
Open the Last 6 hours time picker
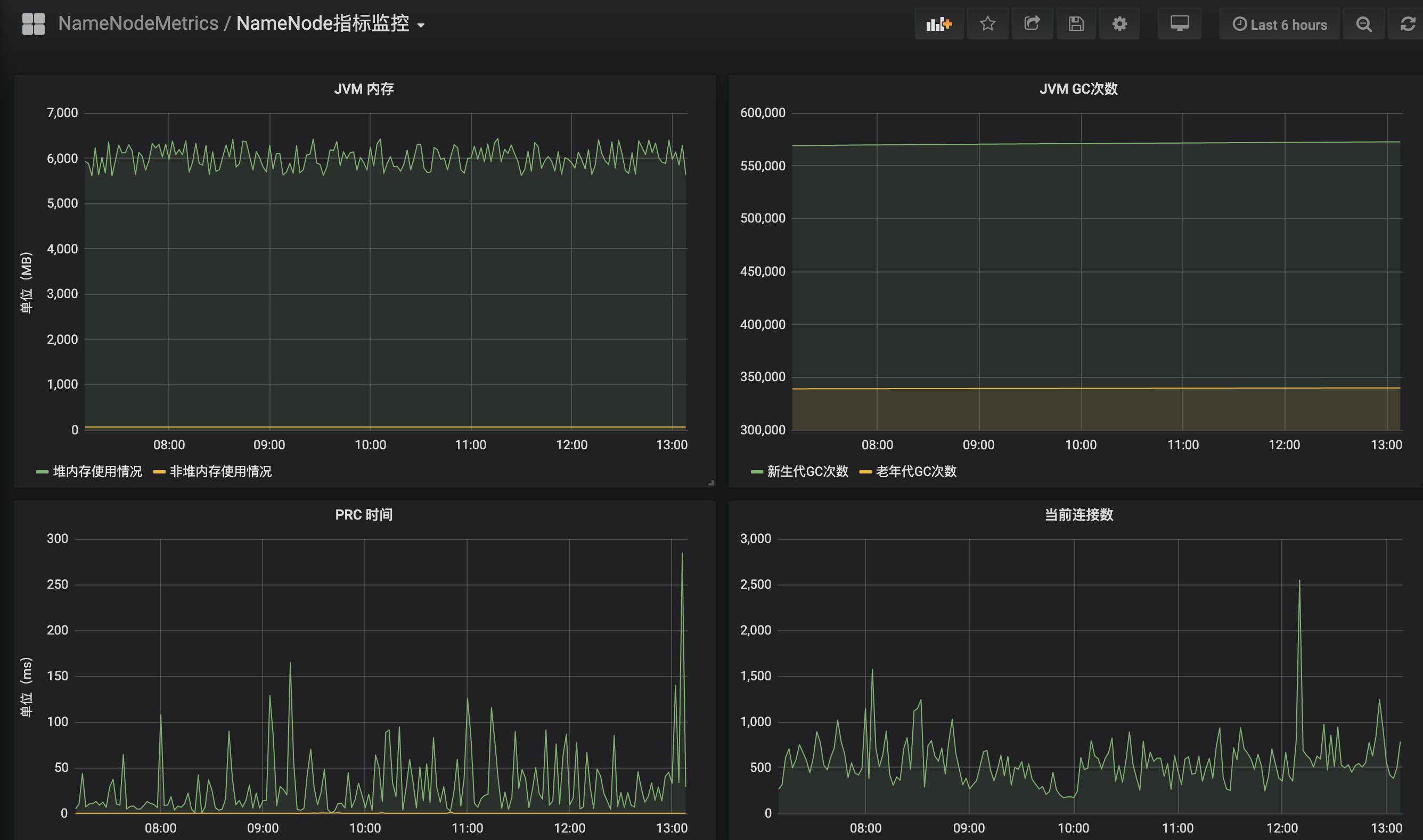[x=1279, y=24]
